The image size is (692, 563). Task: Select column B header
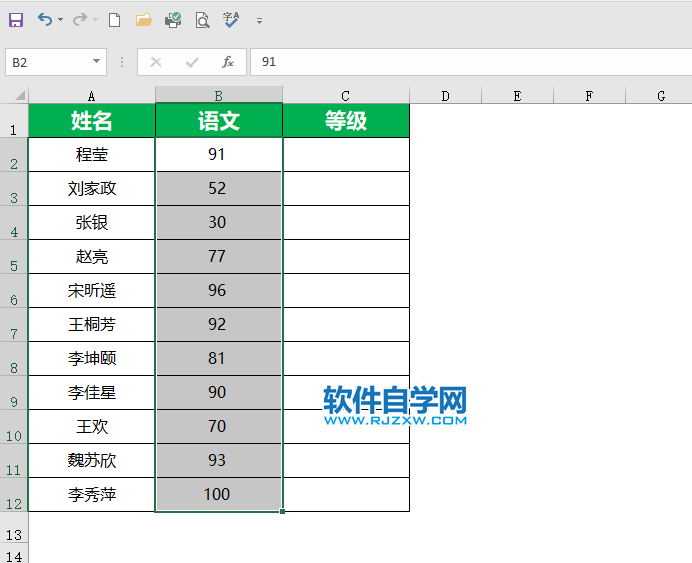click(x=219, y=95)
